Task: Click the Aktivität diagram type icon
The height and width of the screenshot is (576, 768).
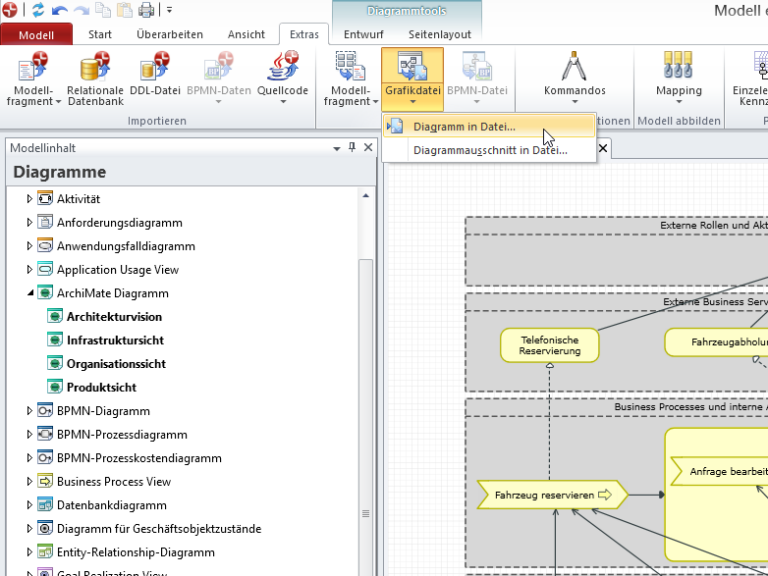Action: 45,198
